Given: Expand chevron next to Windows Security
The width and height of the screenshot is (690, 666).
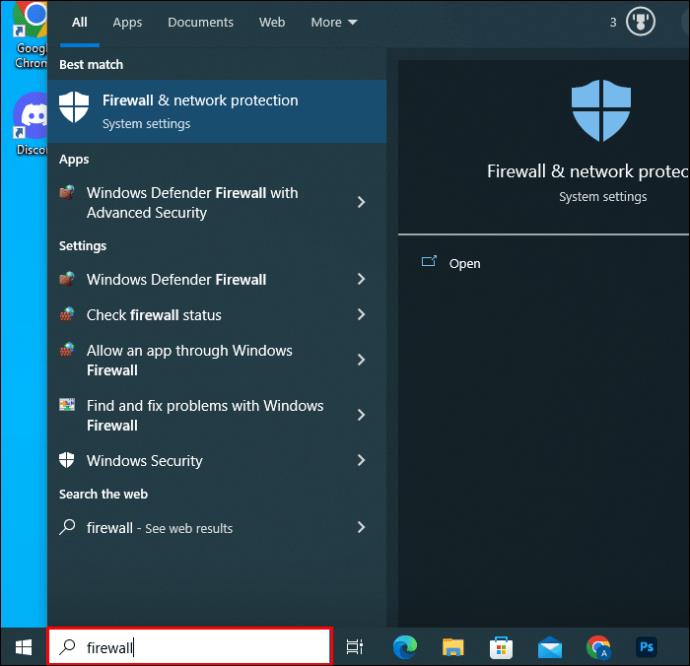Looking at the screenshot, I should click(x=361, y=460).
